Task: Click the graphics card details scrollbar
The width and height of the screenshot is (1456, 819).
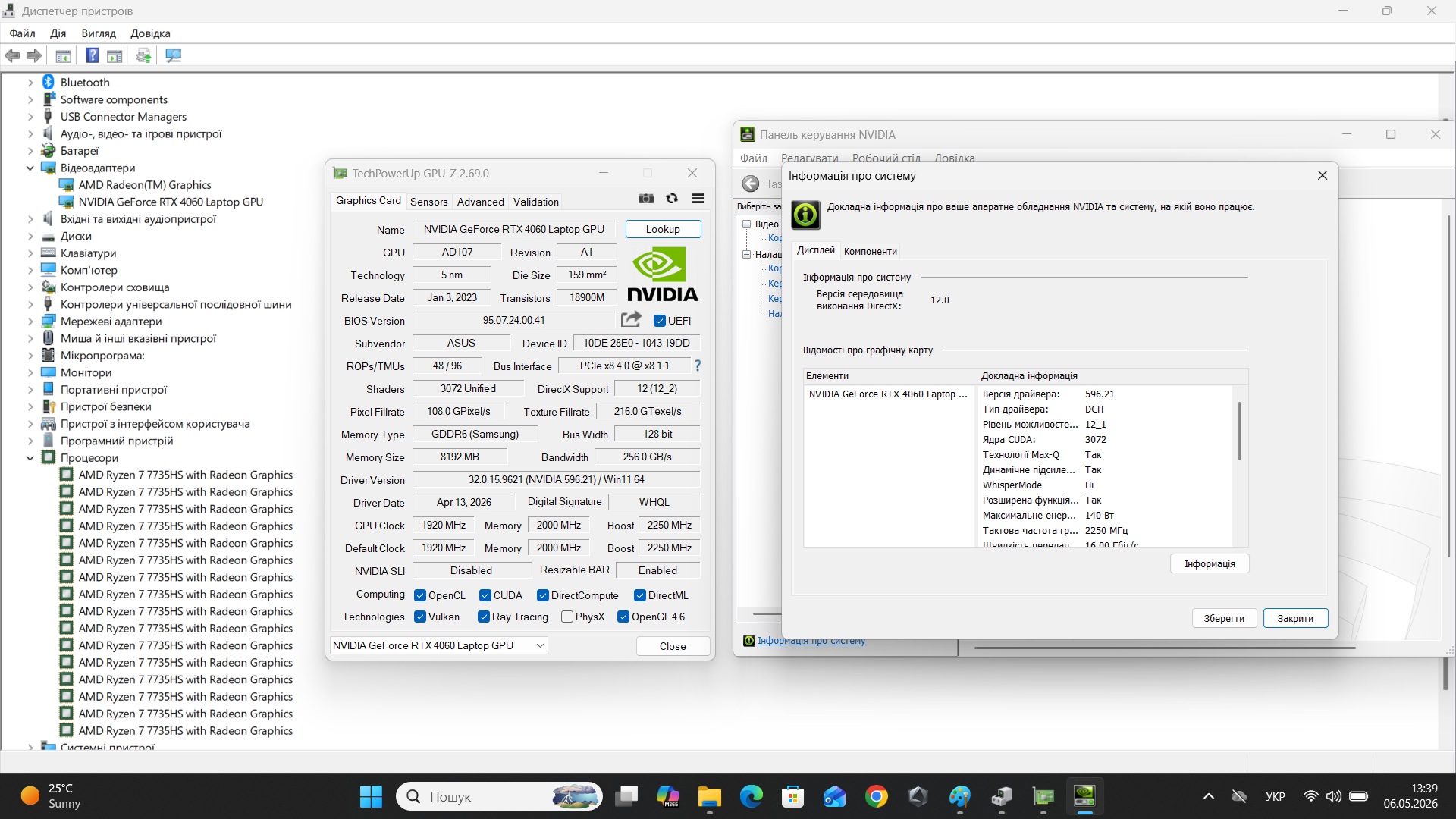Action: click(1240, 431)
